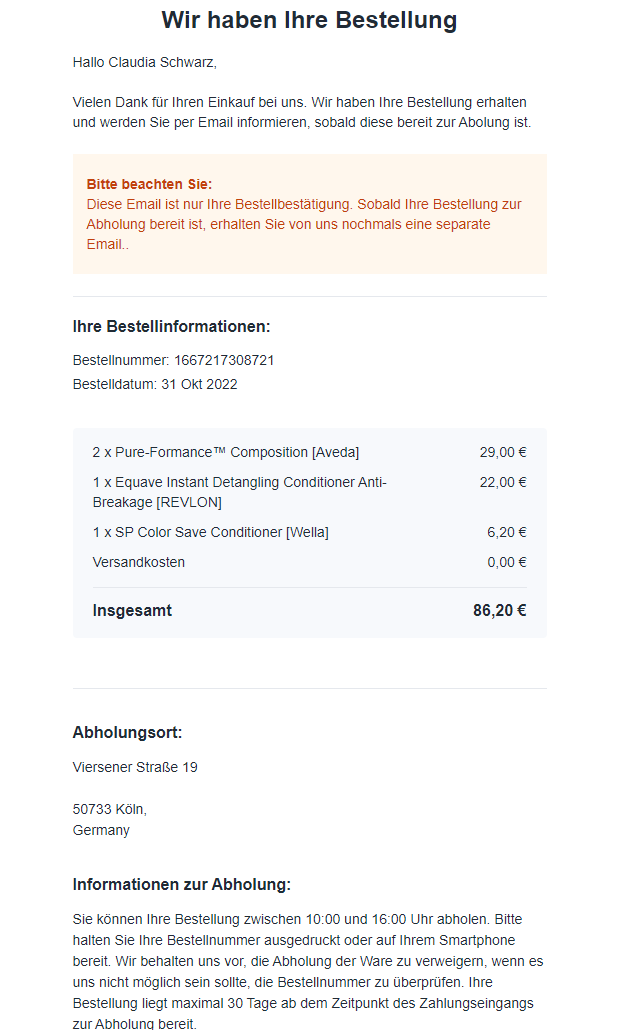This screenshot has width=623, height=1030.
Task: Click the address 'Viersener Straße 19'
Action: (135, 767)
